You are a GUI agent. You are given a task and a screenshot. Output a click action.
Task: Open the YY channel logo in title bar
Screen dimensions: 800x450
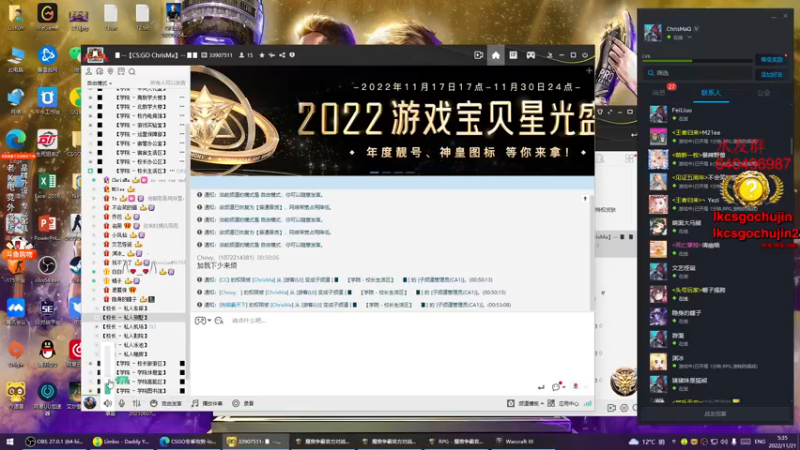(x=96, y=55)
